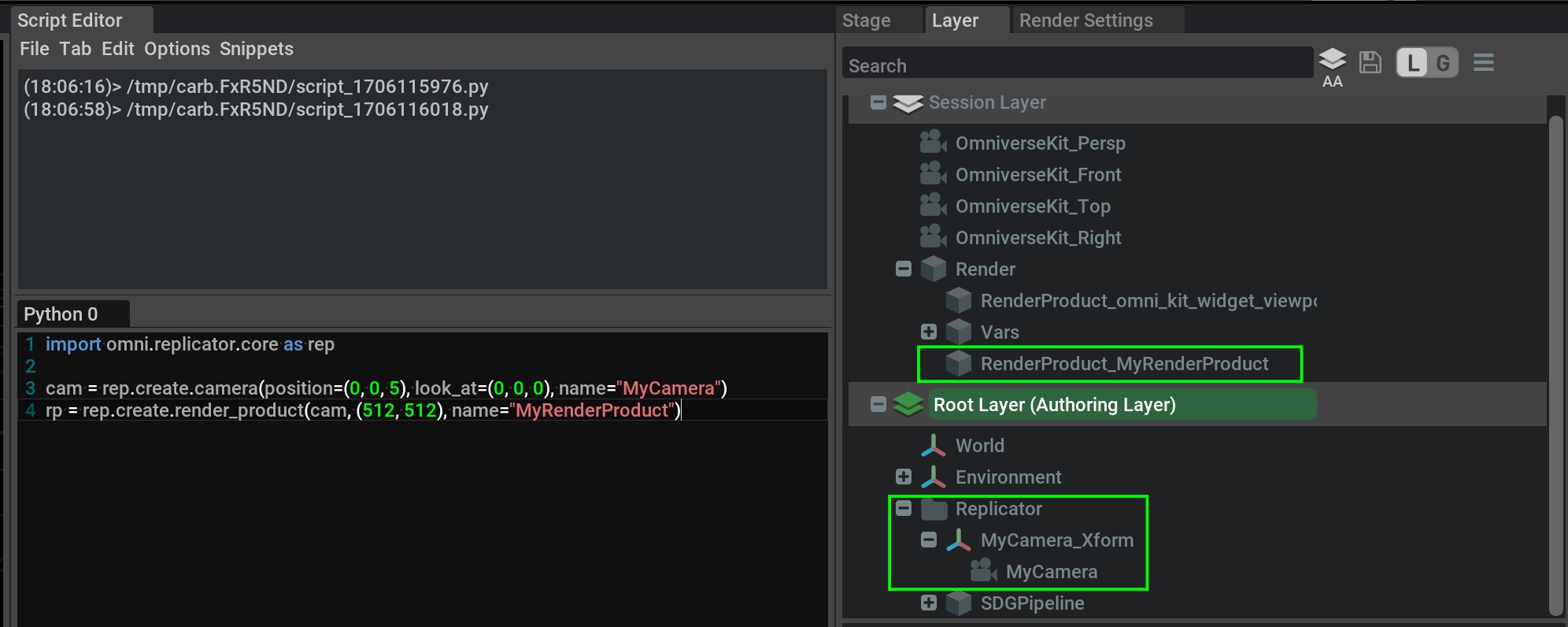Click the Root Layer green stack icon
This screenshot has width=1568, height=627.
tap(908, 405)
